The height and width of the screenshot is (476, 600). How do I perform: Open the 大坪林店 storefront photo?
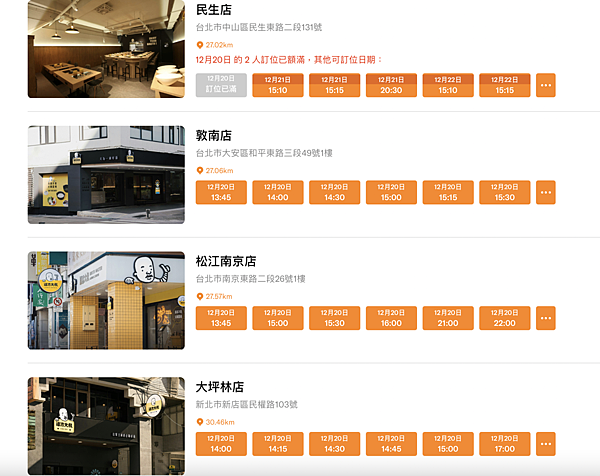[x=106, y=426]
